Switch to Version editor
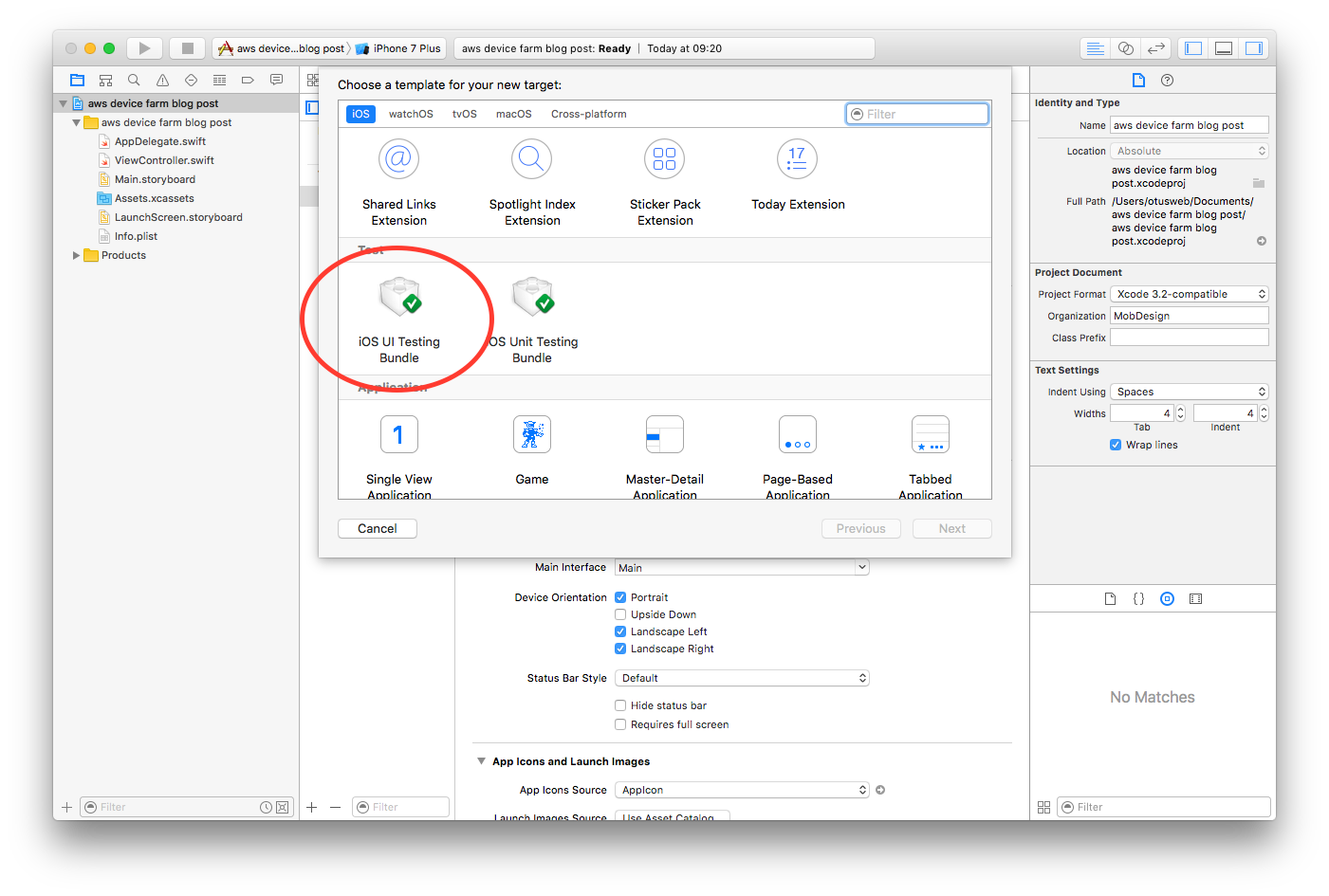Image resolution: width=1329 pixels, height=896 pixels. (x=1156, y=48)
